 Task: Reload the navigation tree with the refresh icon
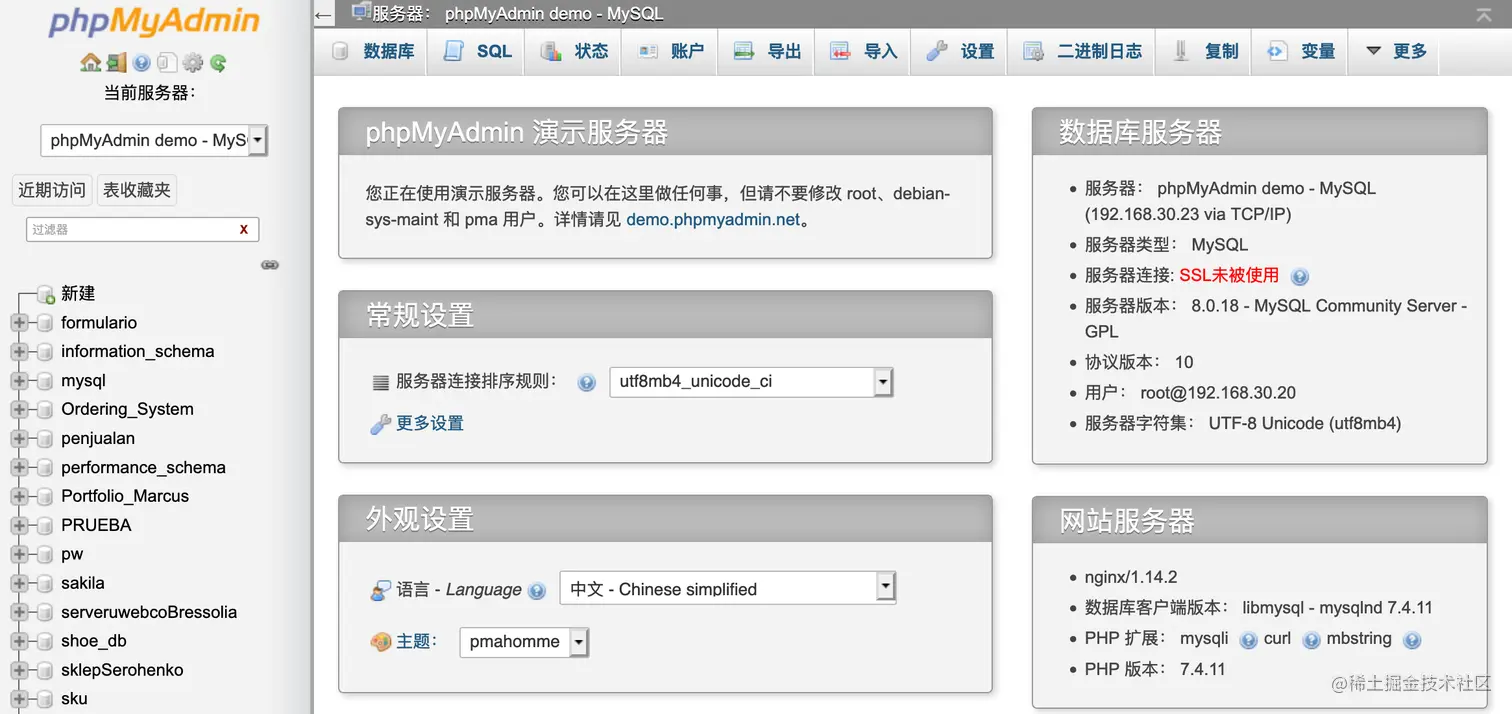click(217, 62)
